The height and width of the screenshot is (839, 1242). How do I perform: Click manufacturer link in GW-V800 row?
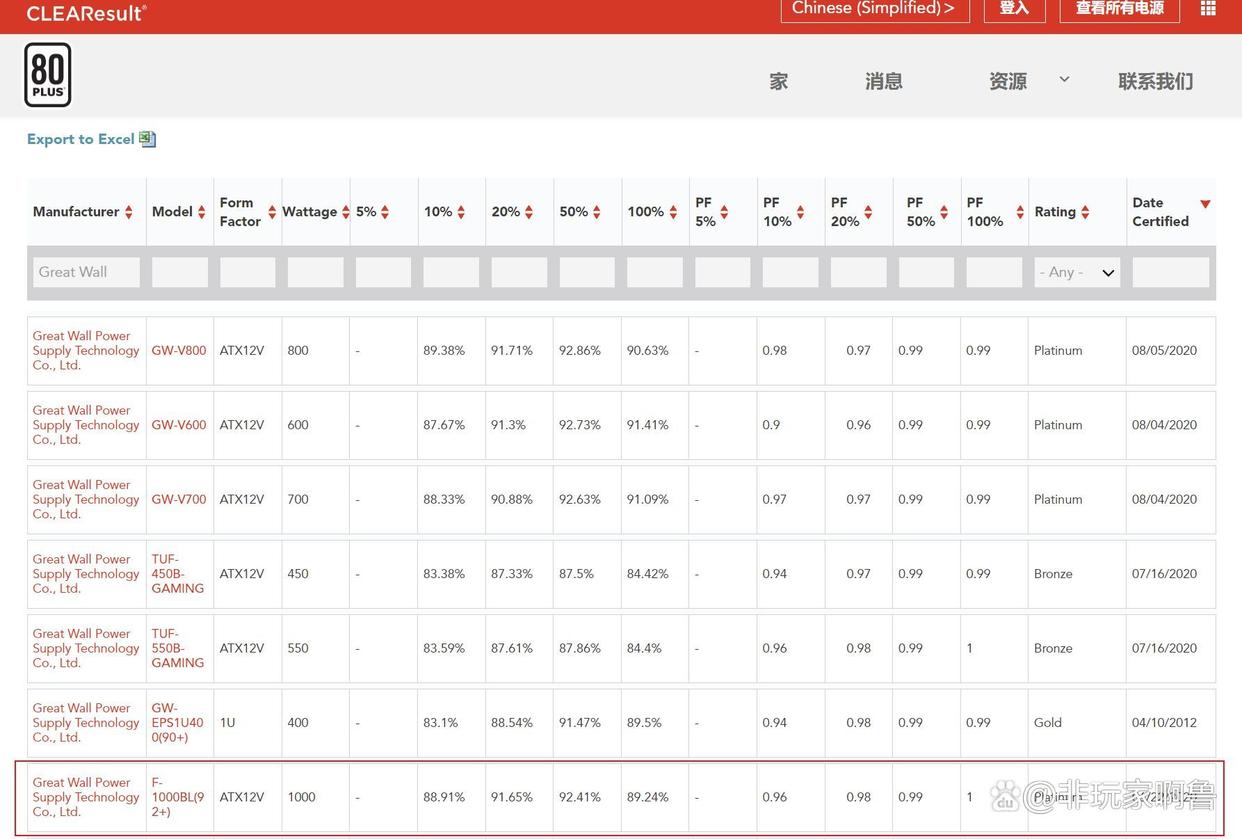pyautogui.click(x=86, y=351)
